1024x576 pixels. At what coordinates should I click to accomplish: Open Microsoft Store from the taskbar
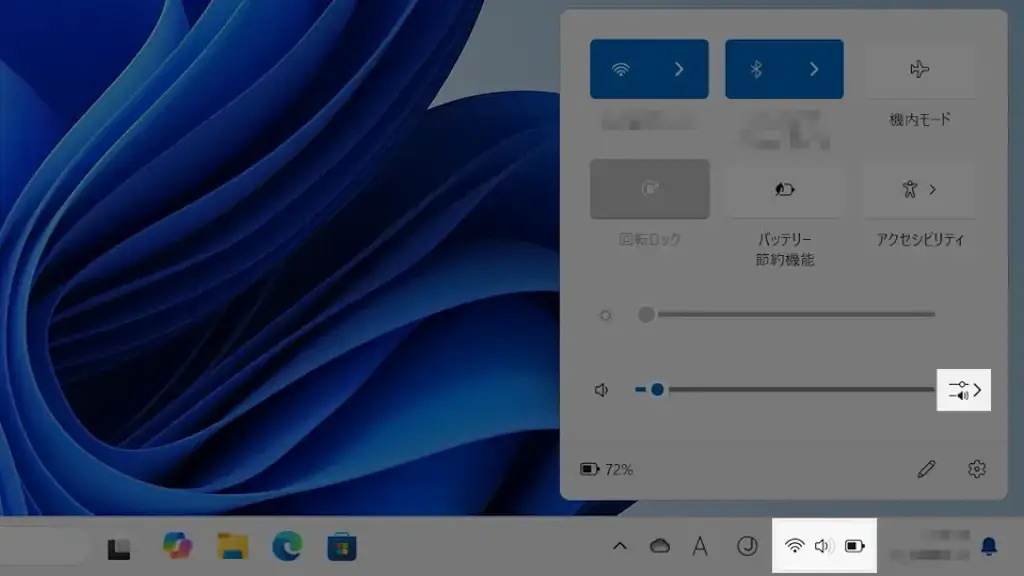click(342, 546)
